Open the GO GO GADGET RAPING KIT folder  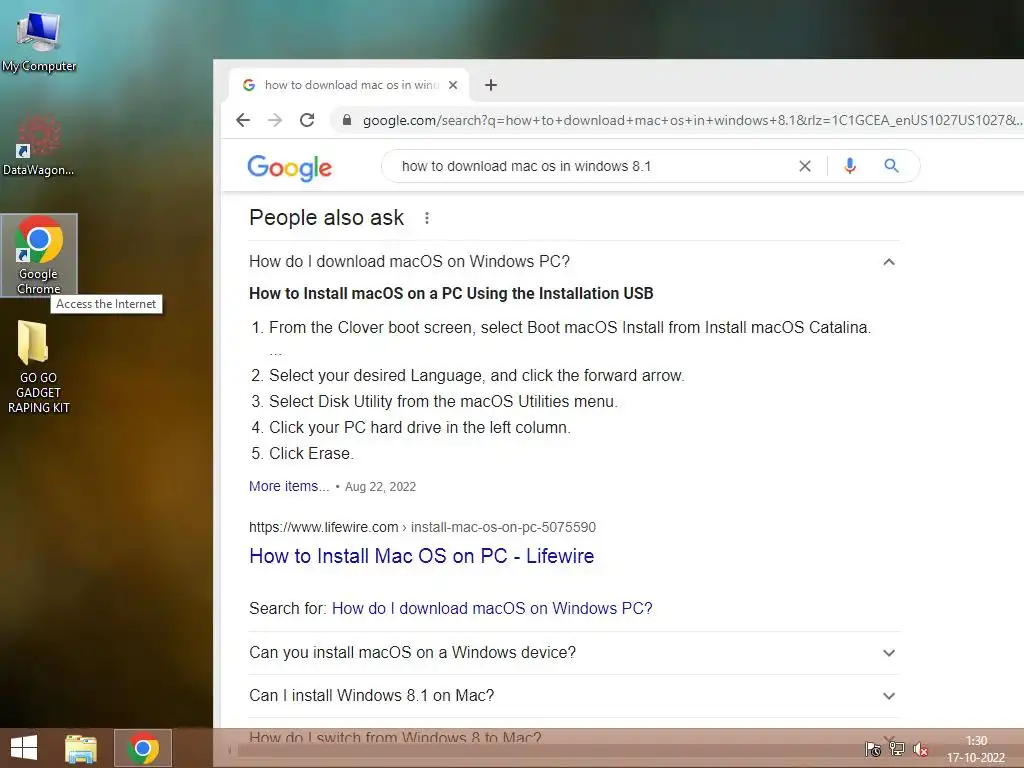coord(39,366)
